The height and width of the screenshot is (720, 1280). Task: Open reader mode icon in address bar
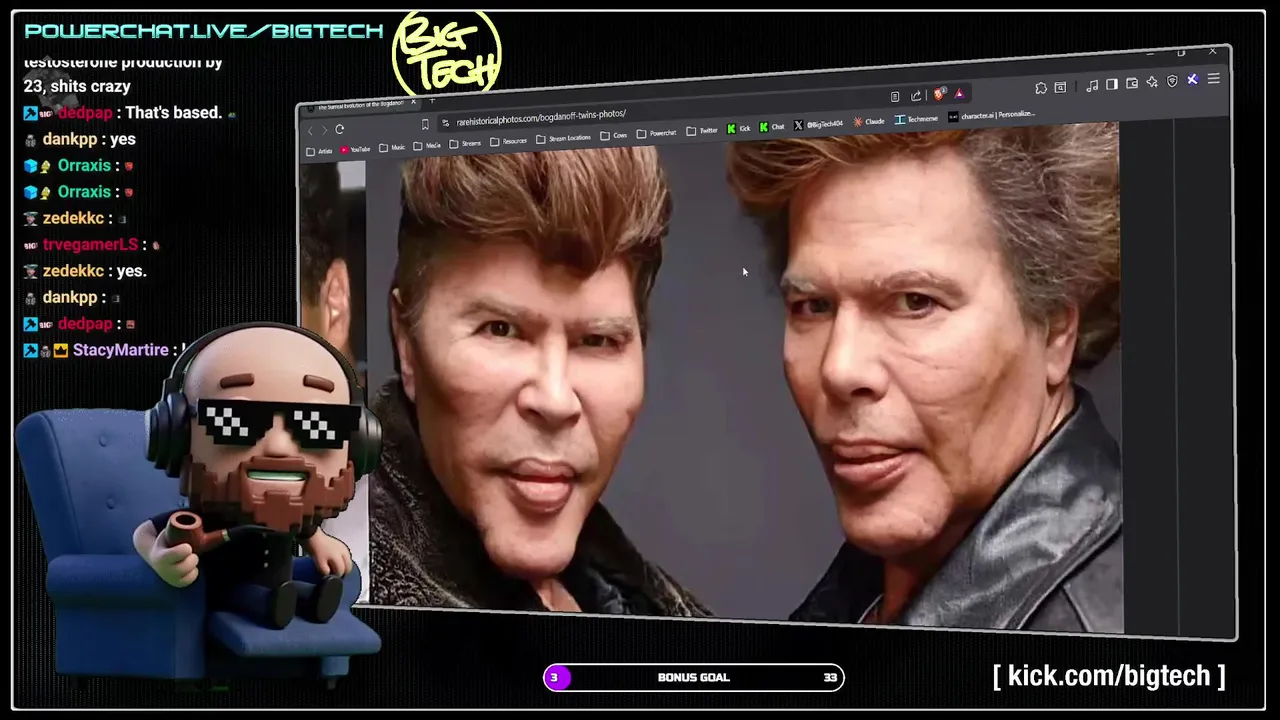click(x=895, y=97)
